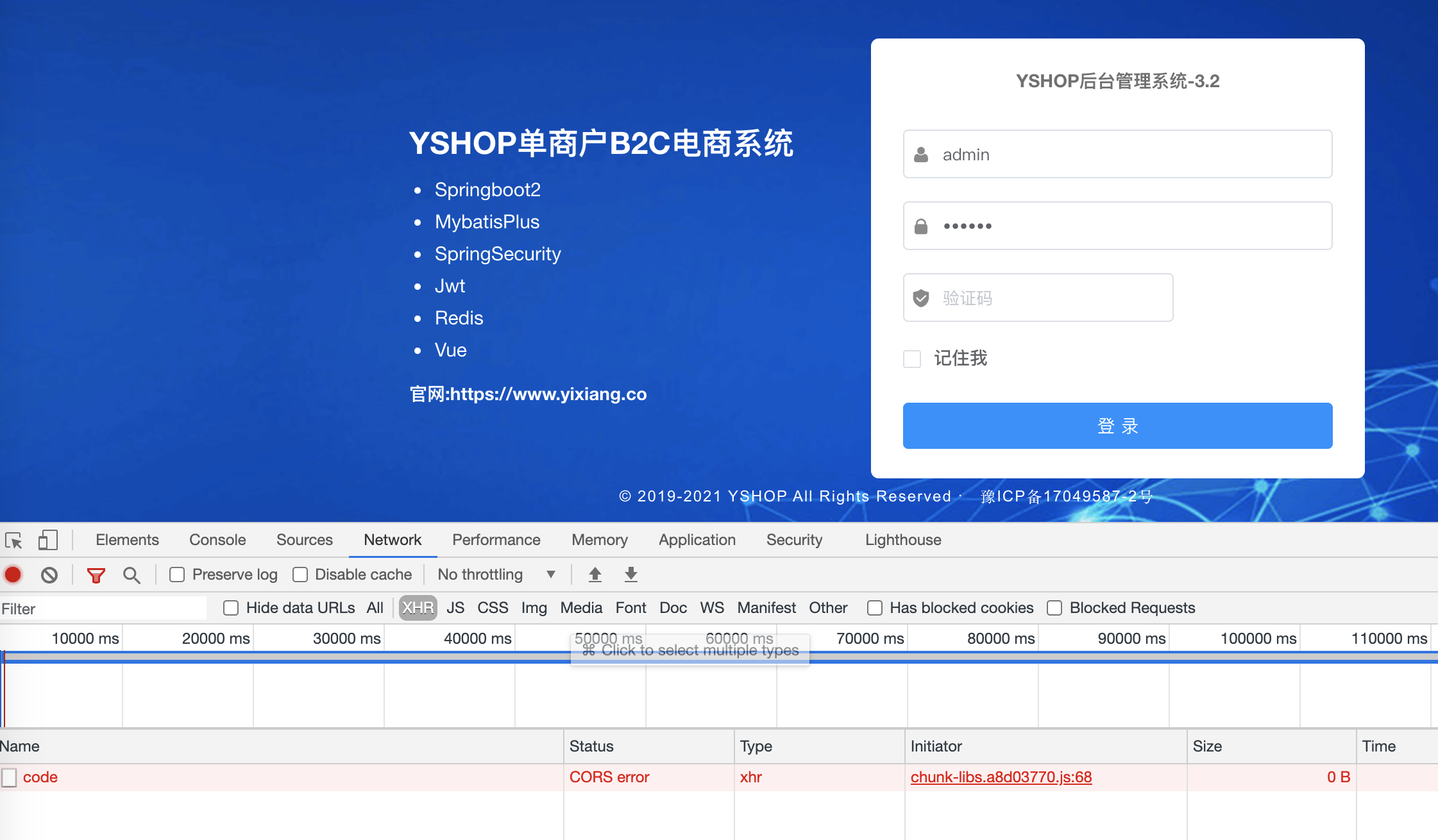1438x840 pixels.
Task: Open the Lighthouse tab
Action: [x=903, y=540]
